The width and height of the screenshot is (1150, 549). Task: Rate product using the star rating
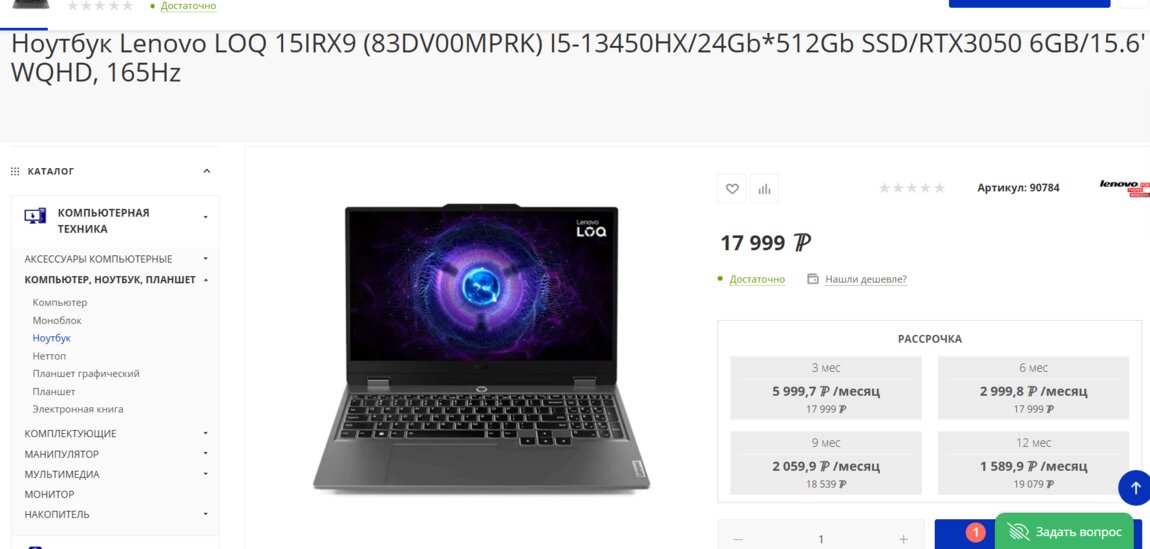[912, 188]
